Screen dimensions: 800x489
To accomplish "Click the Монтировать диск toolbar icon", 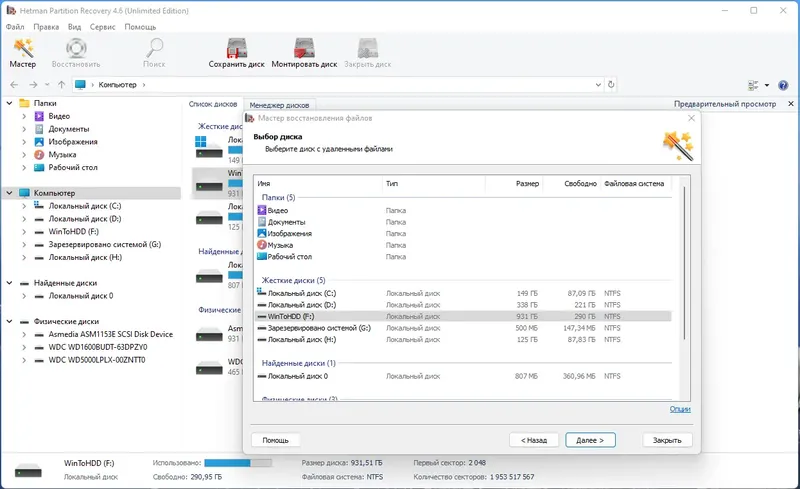I will [x=304, y=48].
